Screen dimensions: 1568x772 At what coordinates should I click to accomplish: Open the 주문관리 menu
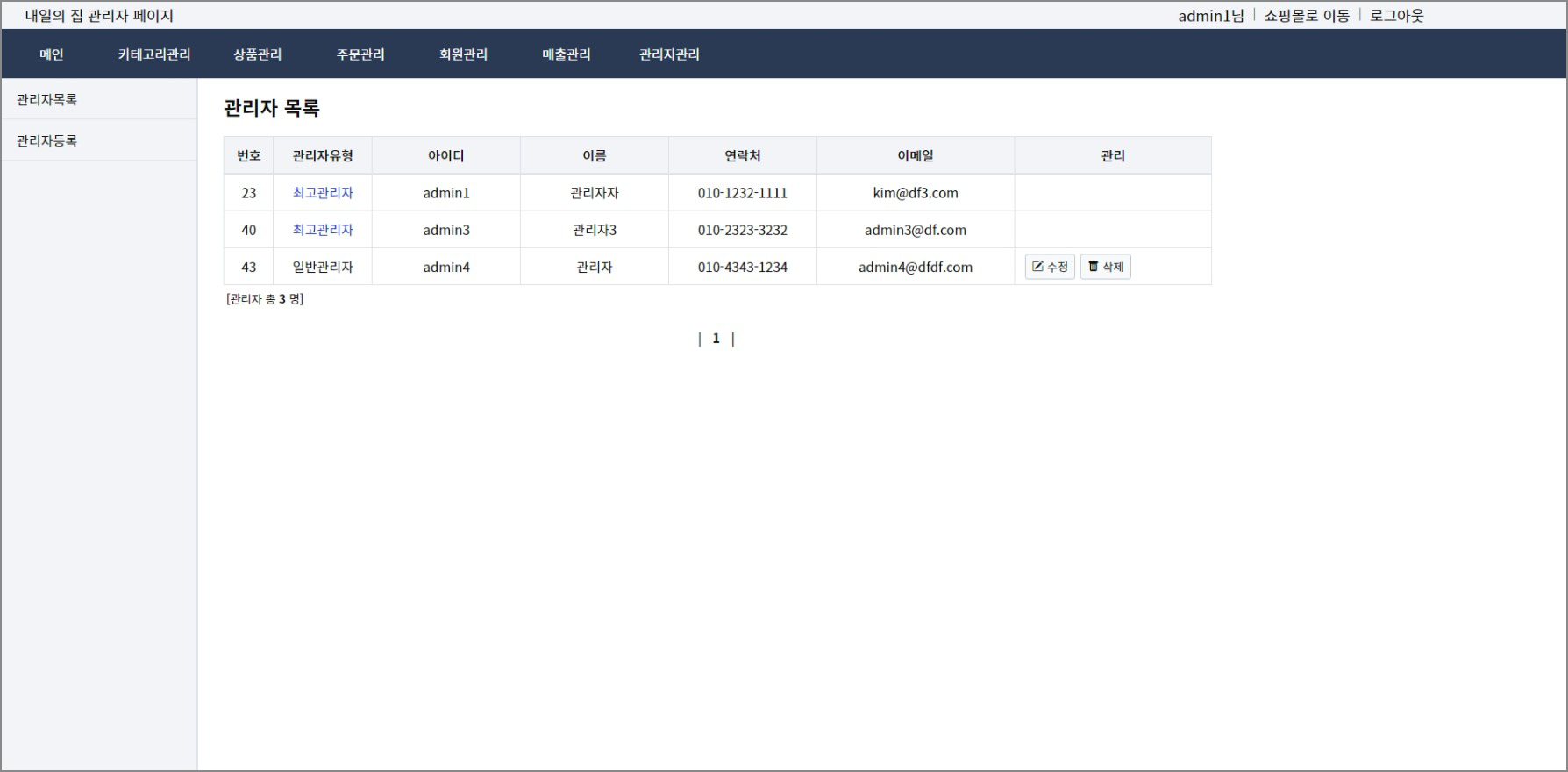coord(360,54)
